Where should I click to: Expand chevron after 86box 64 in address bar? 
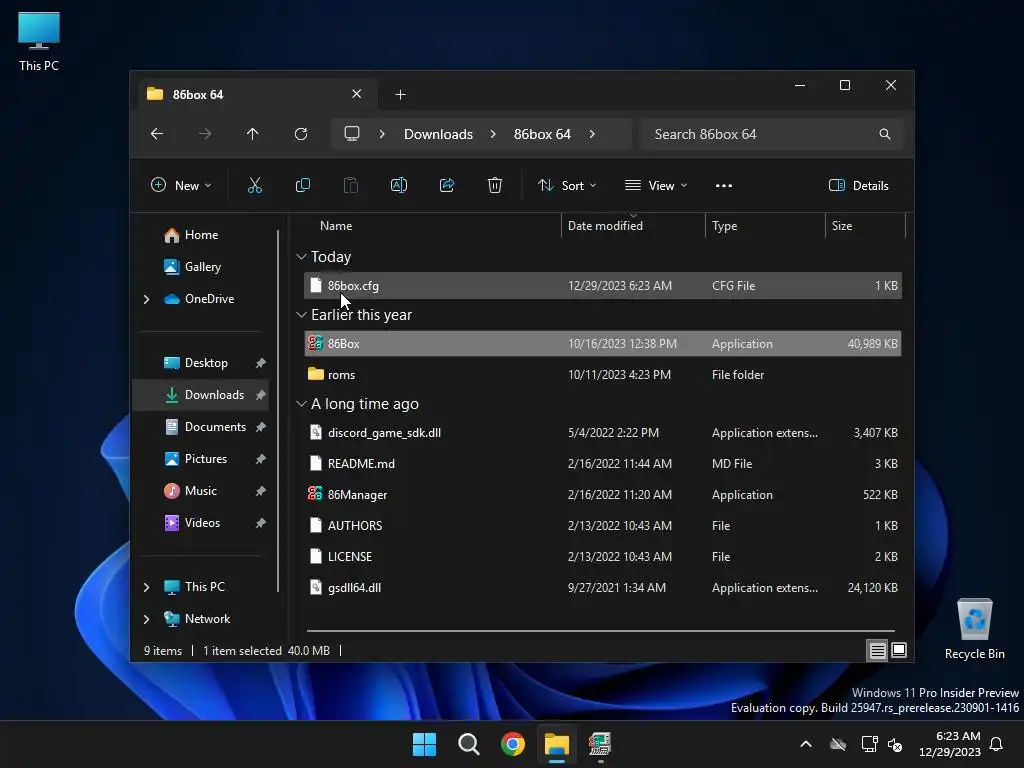tap(592, 134)
